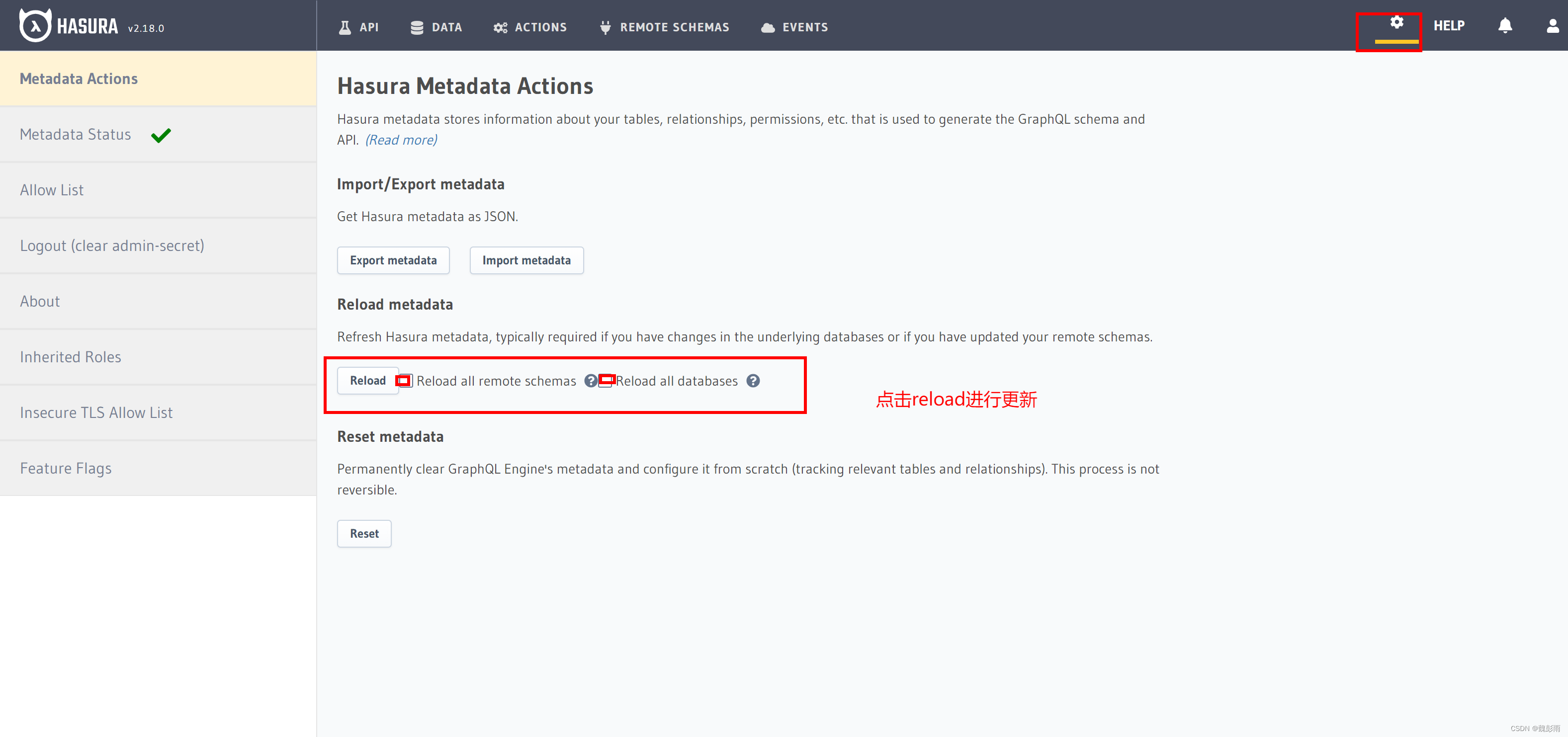Click the green Metadata Status checkmark

pos(161,135)
